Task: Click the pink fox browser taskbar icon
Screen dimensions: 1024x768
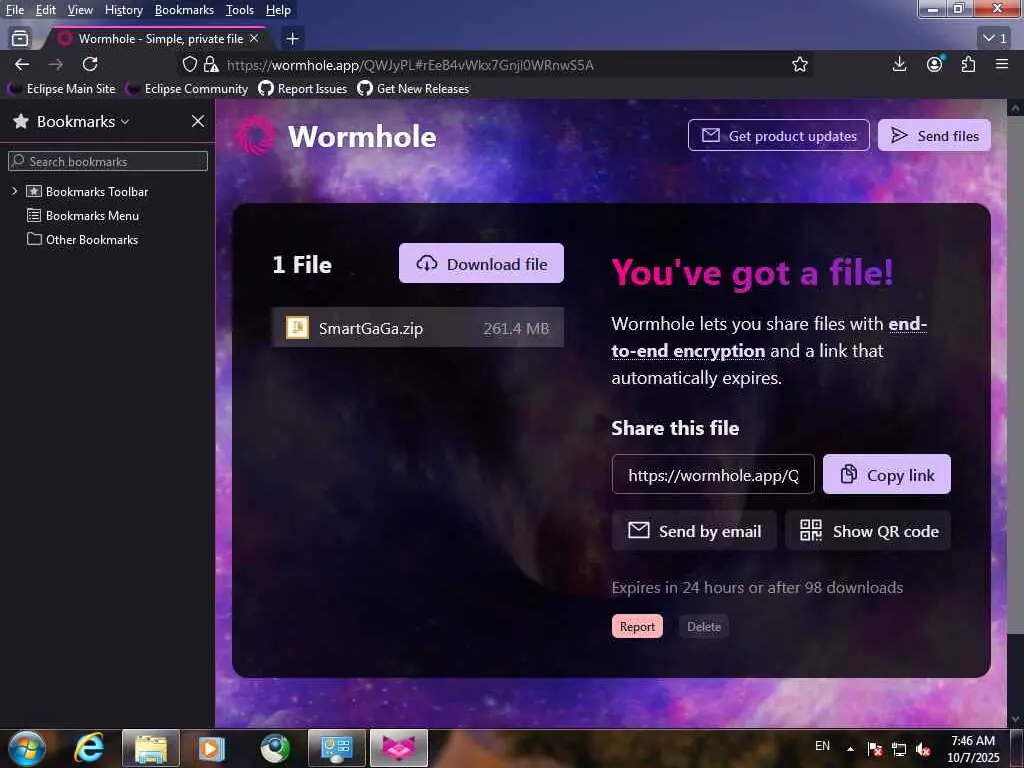Action: (398, 748)
